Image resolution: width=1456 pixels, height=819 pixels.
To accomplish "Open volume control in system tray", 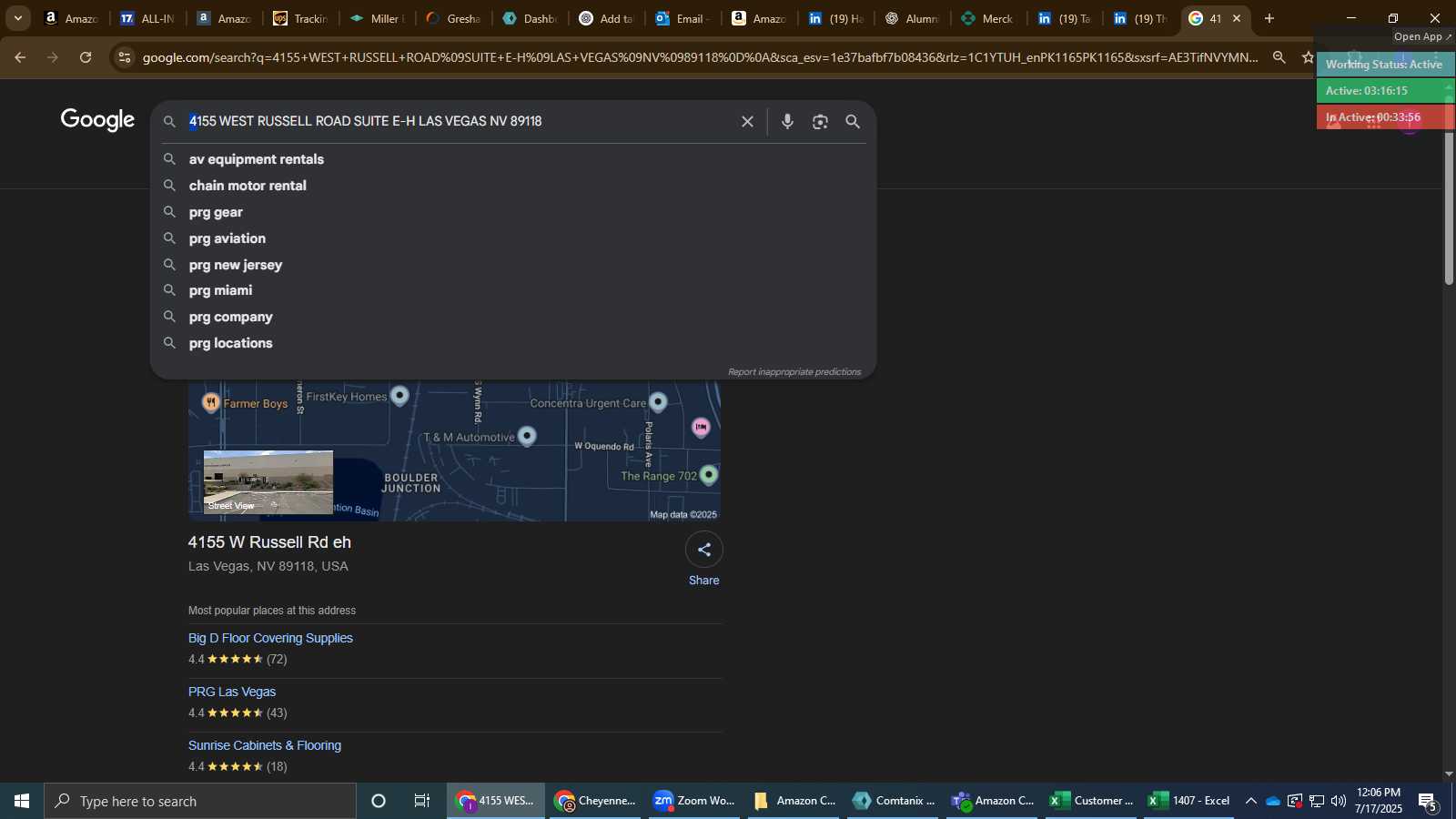I will [1339, 801].
